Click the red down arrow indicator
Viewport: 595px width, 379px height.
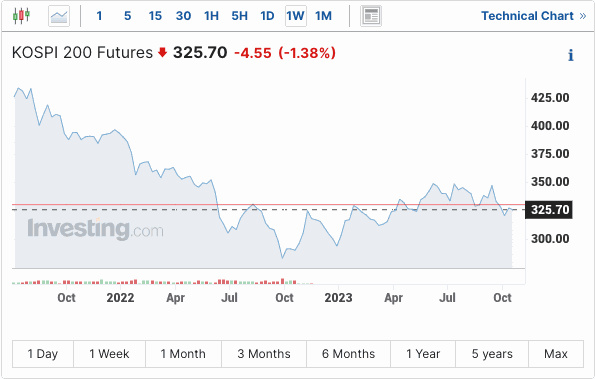pyautogui.click(x=162, y=52)
